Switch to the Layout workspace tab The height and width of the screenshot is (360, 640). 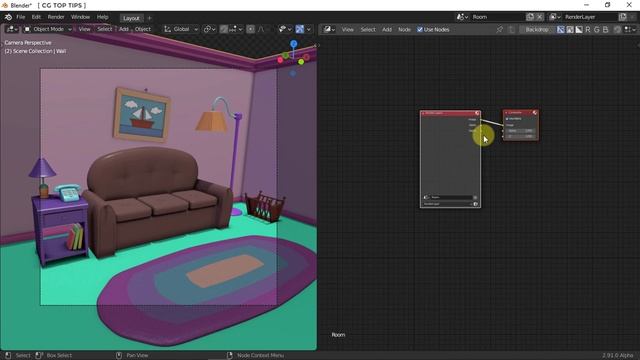pos(131,18)
